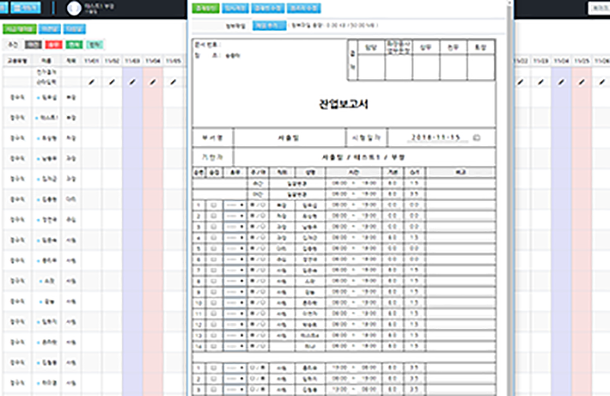Open the dropdown in day-shift row 3

point(235,227)
